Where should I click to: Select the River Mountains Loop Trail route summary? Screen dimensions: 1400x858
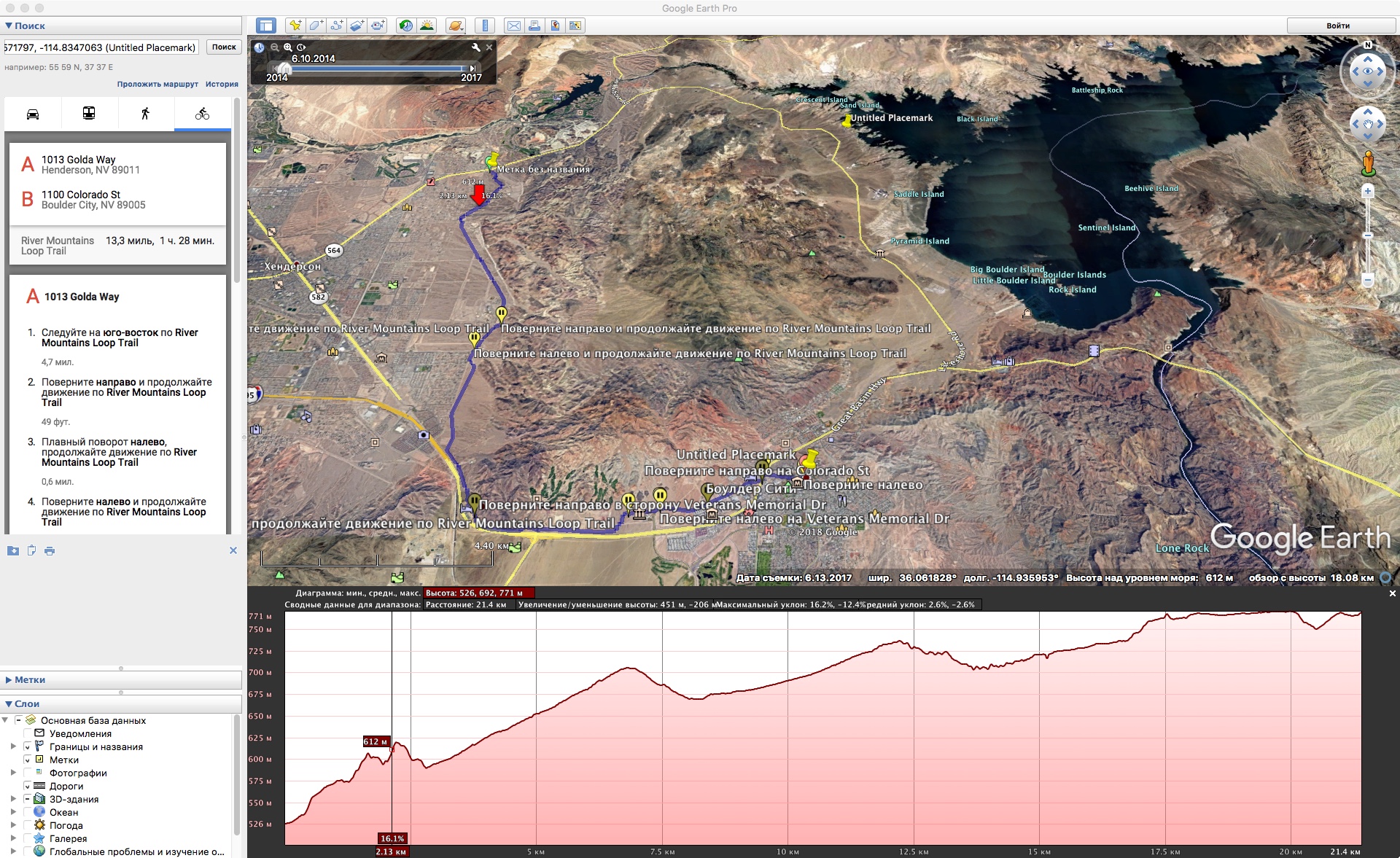[117, 246]
